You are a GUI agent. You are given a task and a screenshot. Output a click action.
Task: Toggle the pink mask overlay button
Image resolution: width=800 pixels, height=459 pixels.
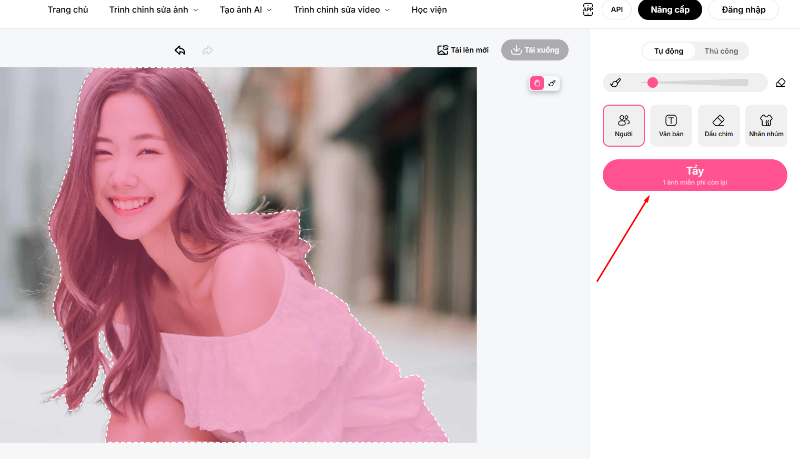[537, 83]
